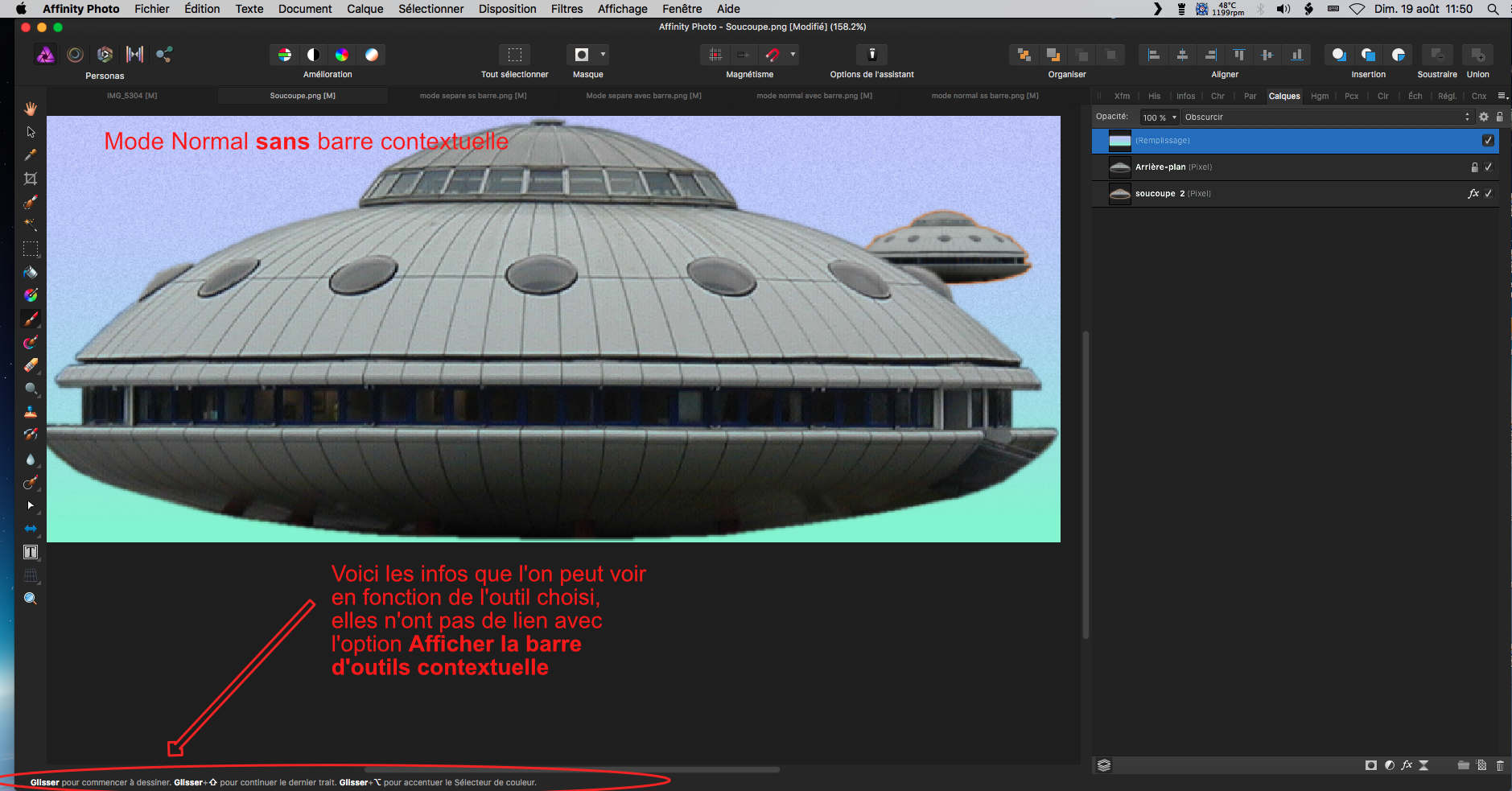1512x791 pixels.
Task: Click the Masque toolbar button
Action: (x=582, y=55)
